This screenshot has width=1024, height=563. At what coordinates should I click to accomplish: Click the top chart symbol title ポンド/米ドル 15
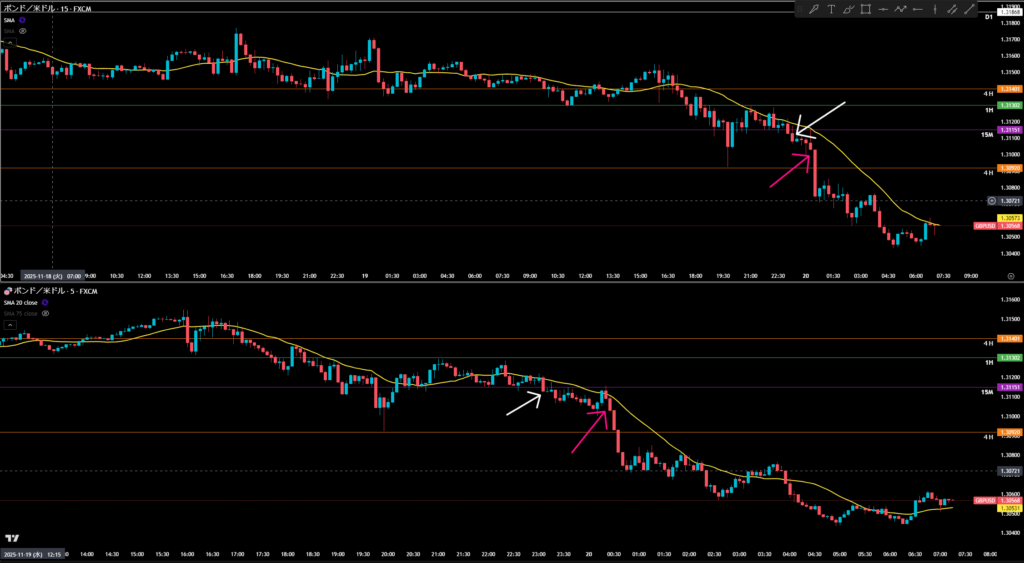point(45,8)
